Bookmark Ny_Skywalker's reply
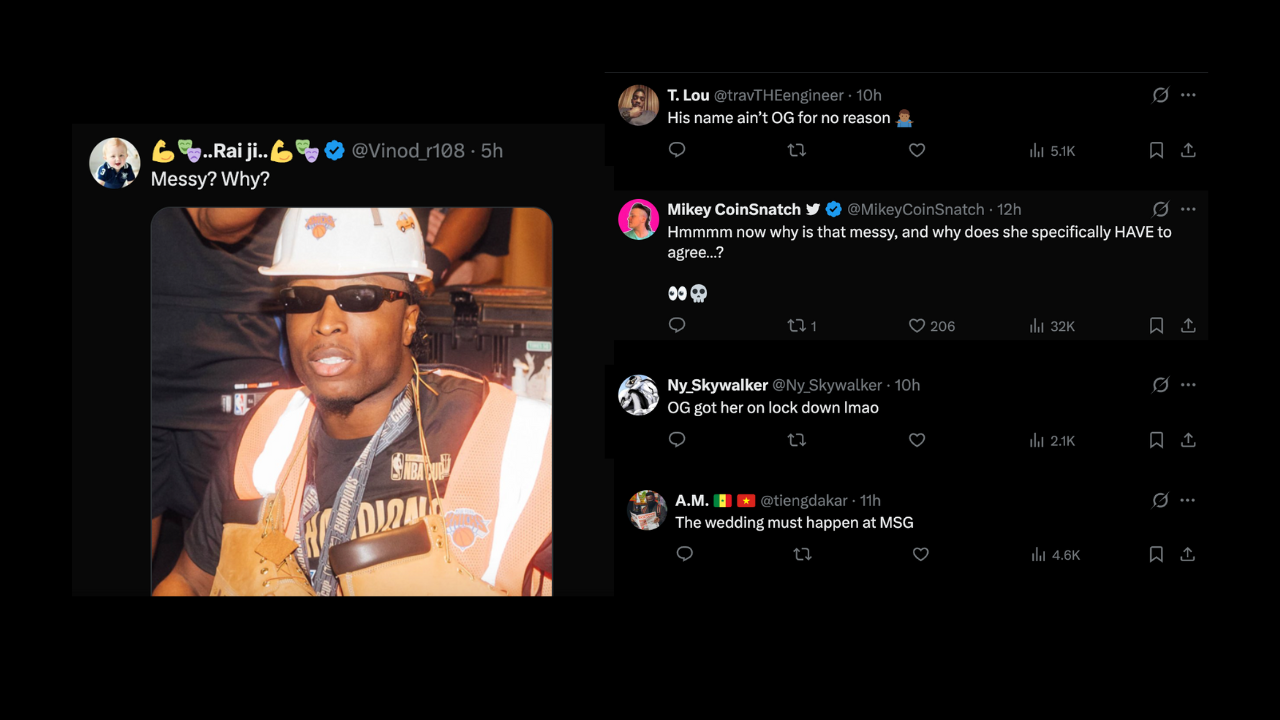This screenshot has width=1280, height=720. point(1156,440)
